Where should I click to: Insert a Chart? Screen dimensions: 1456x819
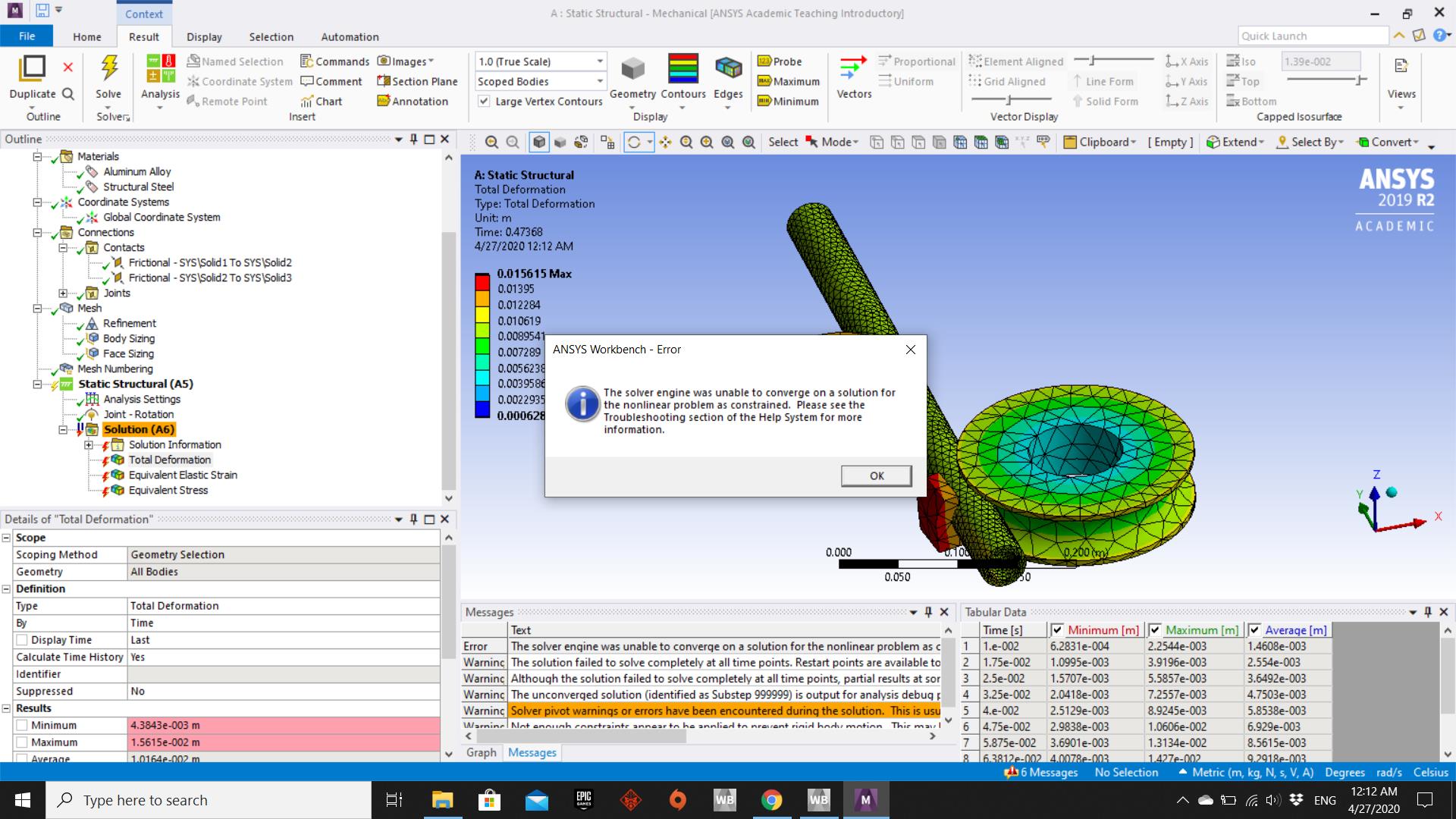coord(321,101)
